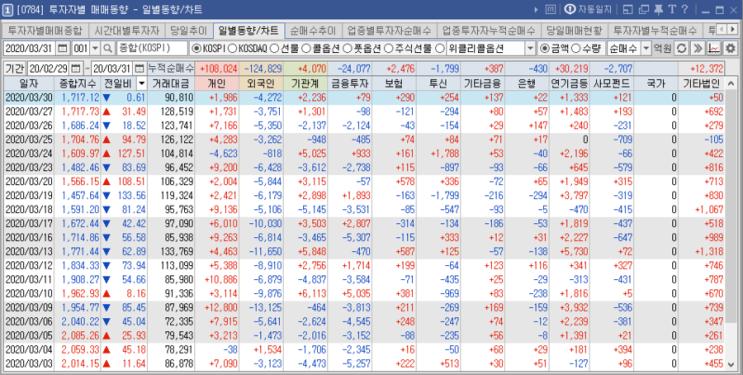This screenshot has height=375, width=743.
Task: Select the KOSPI radio button
Action: pos(196,48)
